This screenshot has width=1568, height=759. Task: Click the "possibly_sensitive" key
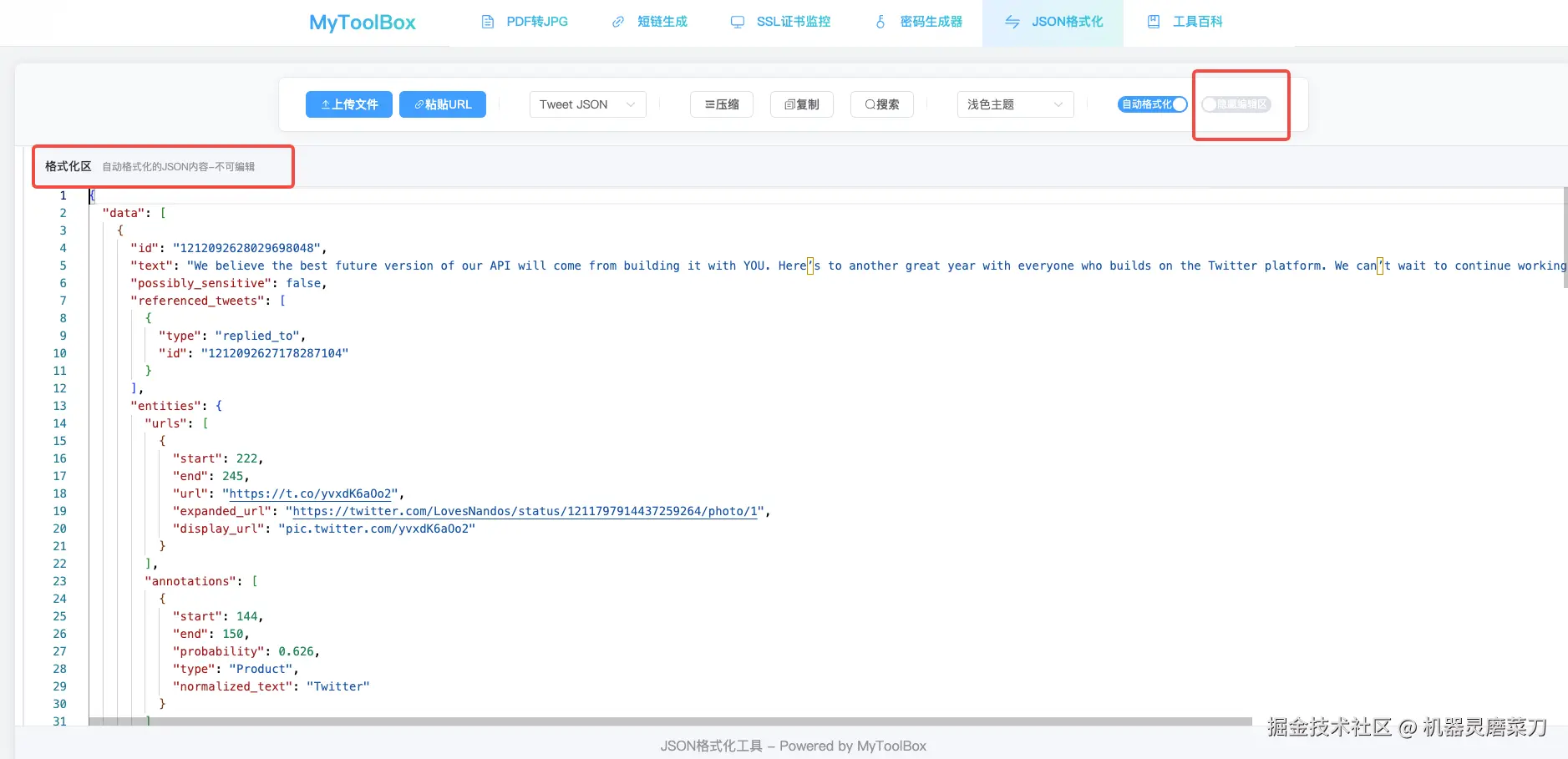(201, 283)
